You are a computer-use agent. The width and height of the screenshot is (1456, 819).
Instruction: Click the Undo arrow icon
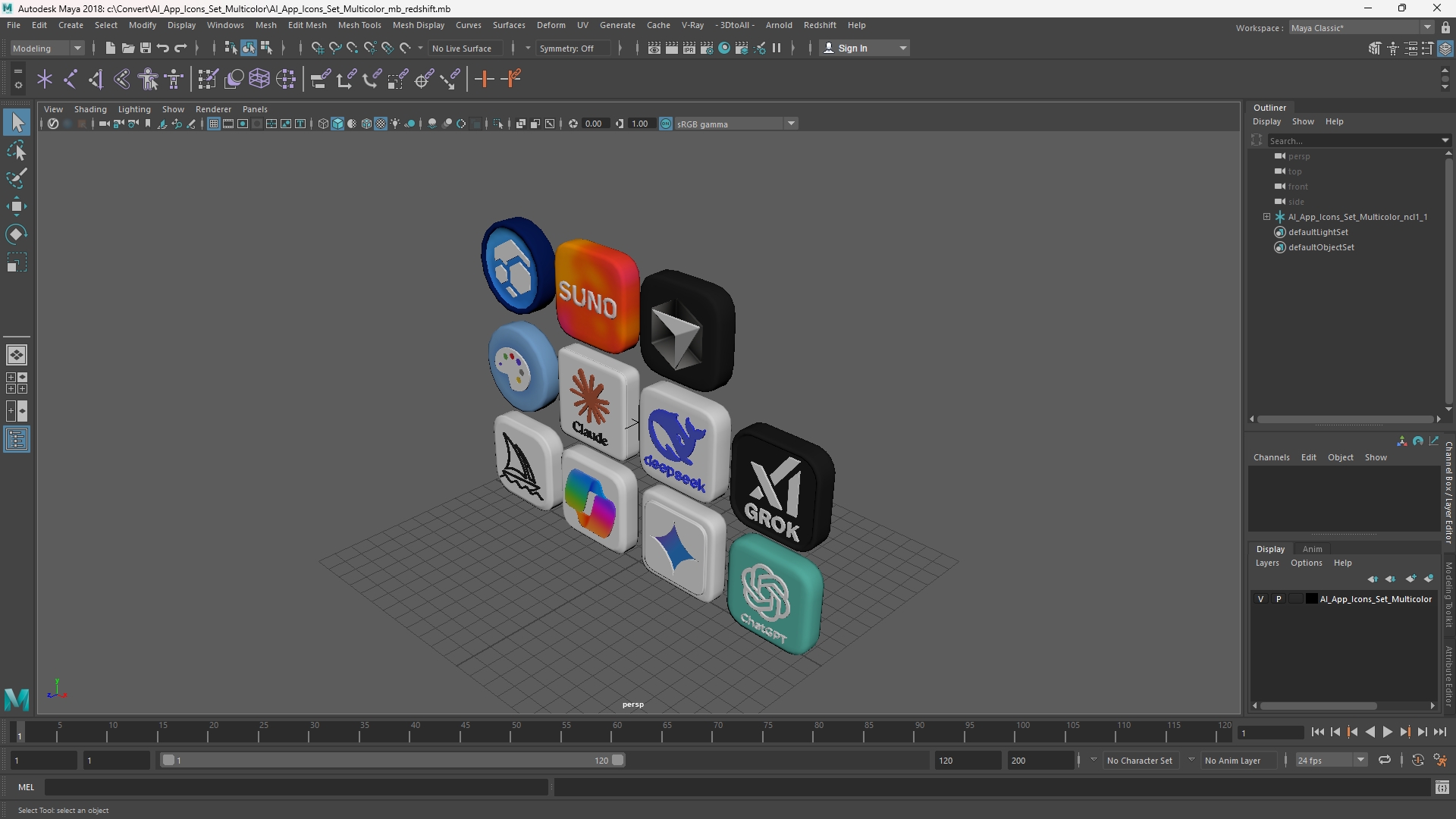pos(162,48)
